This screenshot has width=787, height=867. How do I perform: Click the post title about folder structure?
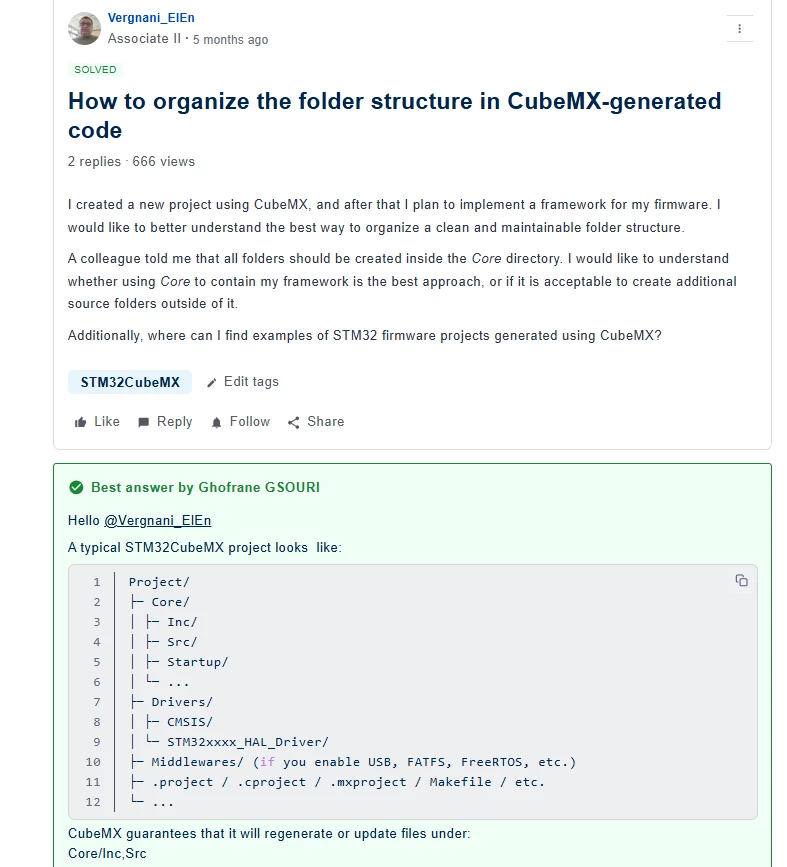tap(394, 116)
